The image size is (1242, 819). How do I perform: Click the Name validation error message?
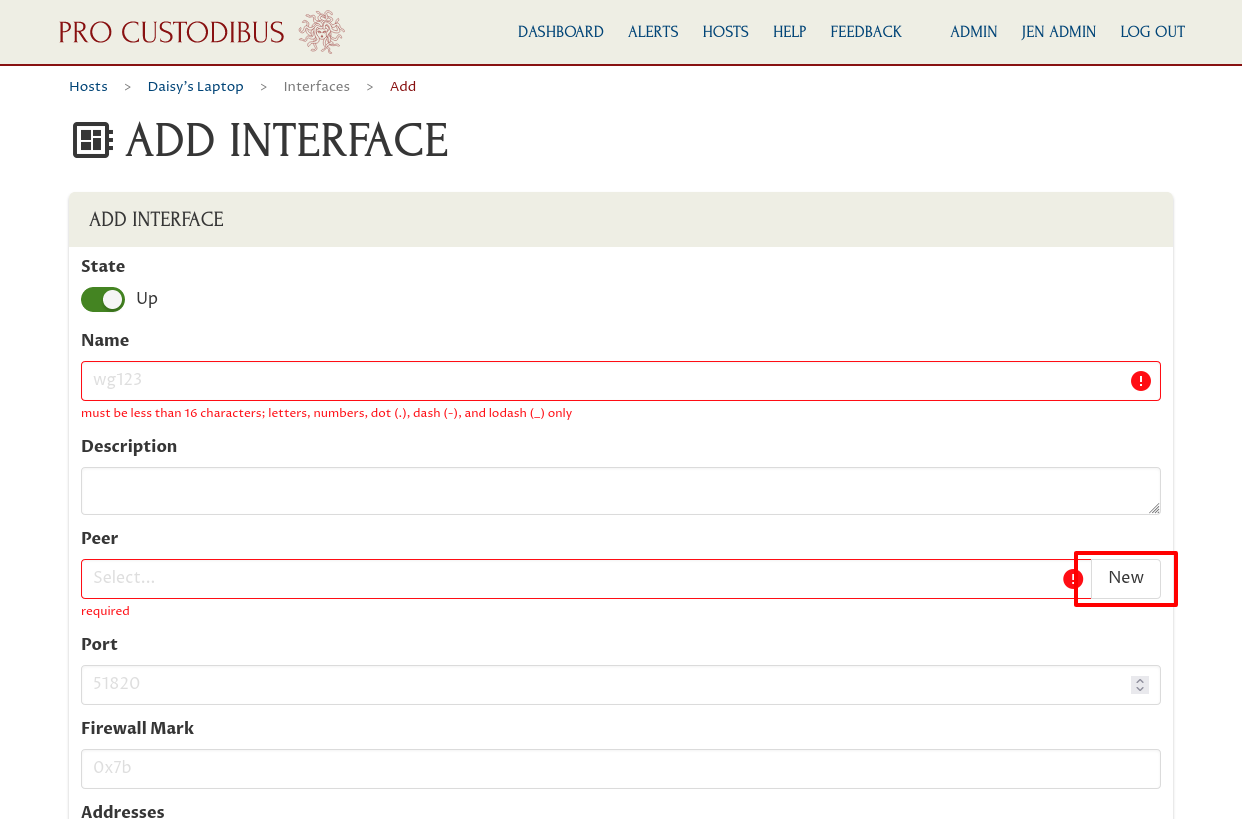327,413
